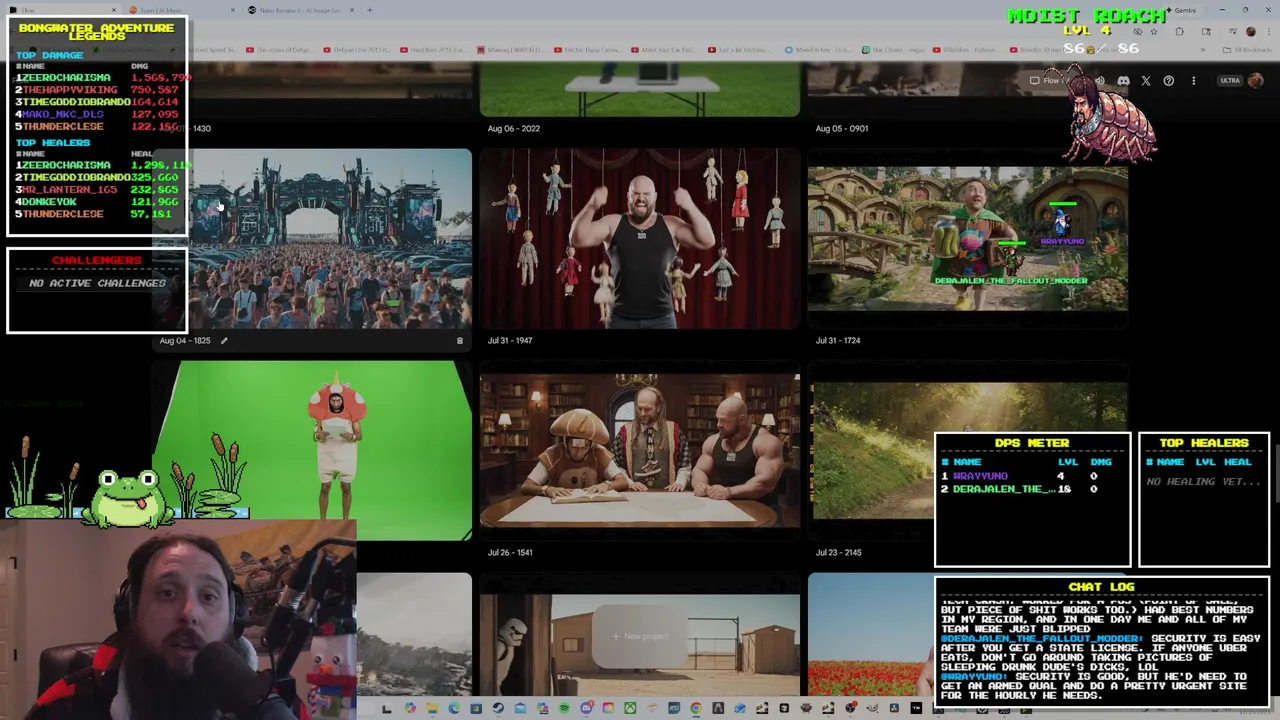This screenshot has width=1280, height=720.
Task: Delete the Aug 04 - 1825 project (trash icon)
Action: click(x=460, y=341)
